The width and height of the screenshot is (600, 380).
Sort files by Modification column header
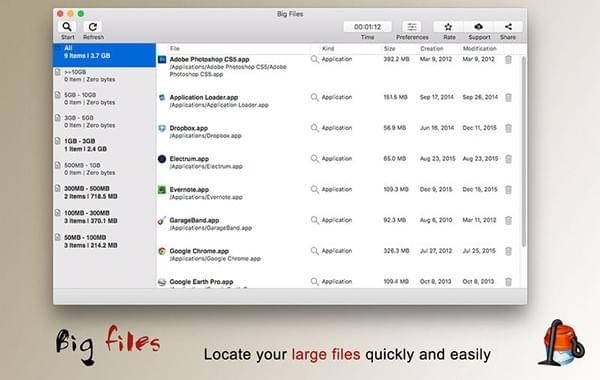point(479,49)
